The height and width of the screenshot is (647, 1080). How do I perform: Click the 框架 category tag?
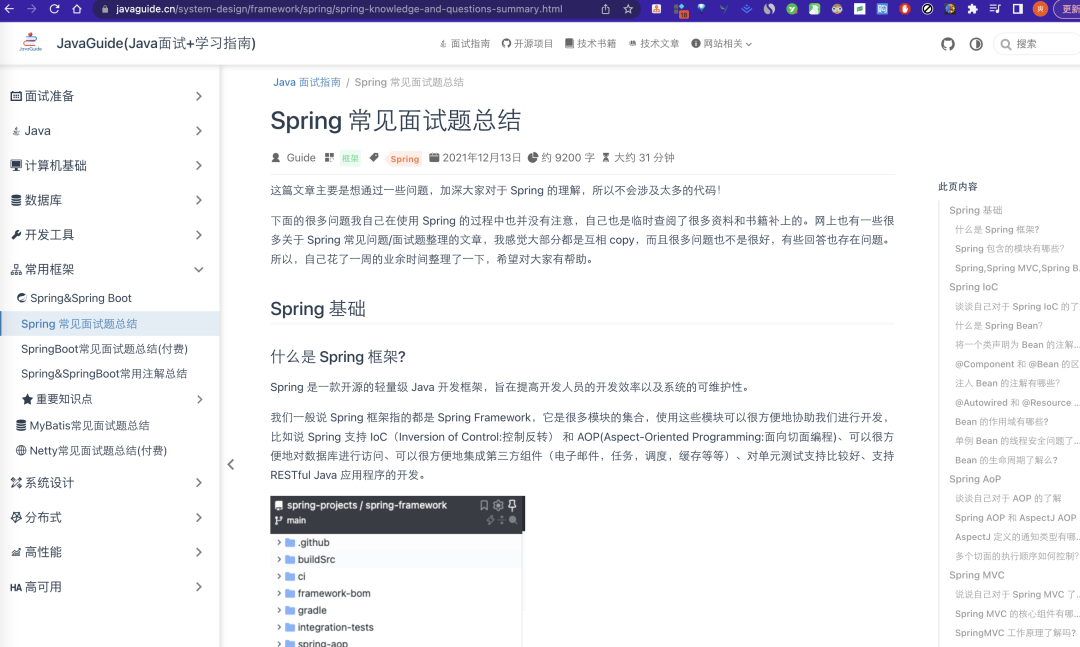point(350,158)
